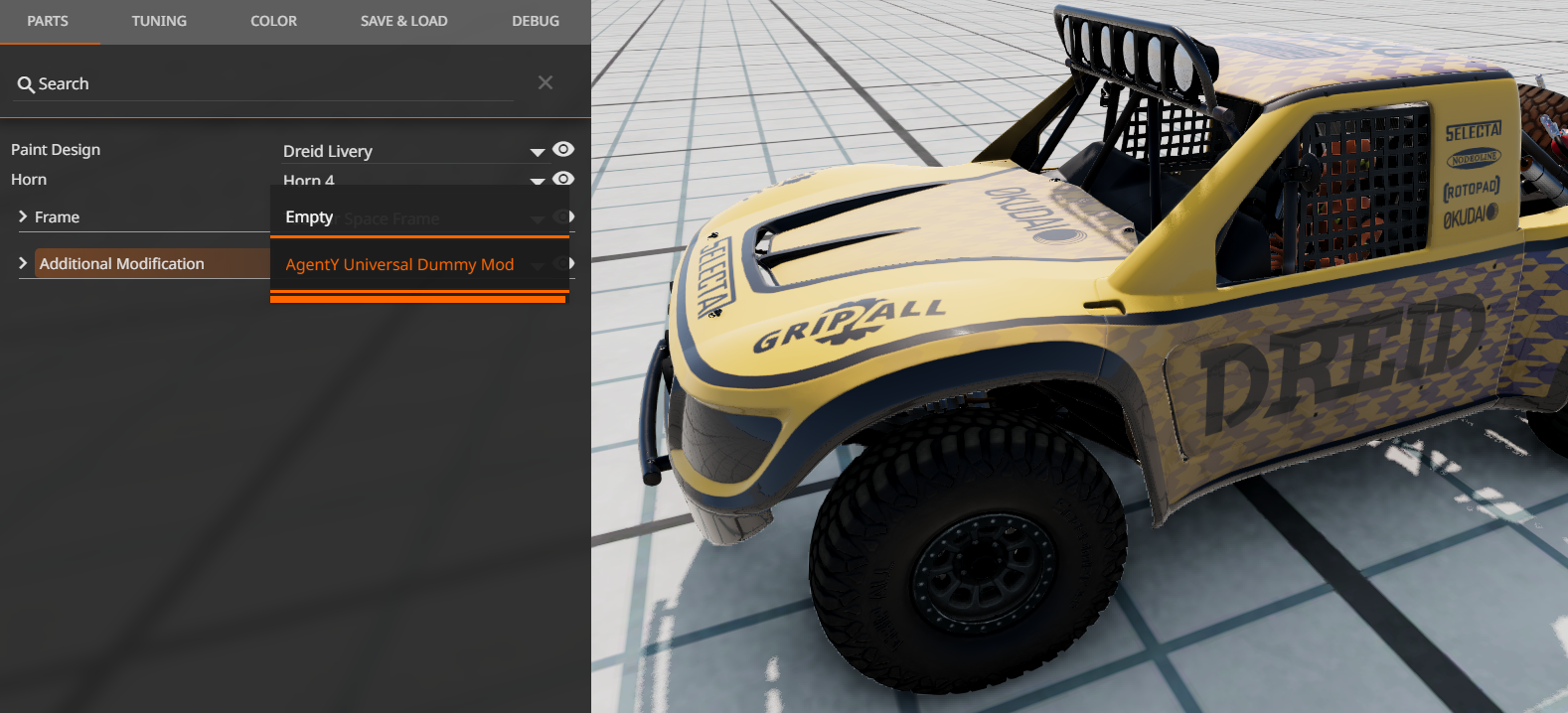The width and height of the screenshot is (1568, 713).
Task: Toggle Paint Design visibility eye
Action: pos(563,149)
